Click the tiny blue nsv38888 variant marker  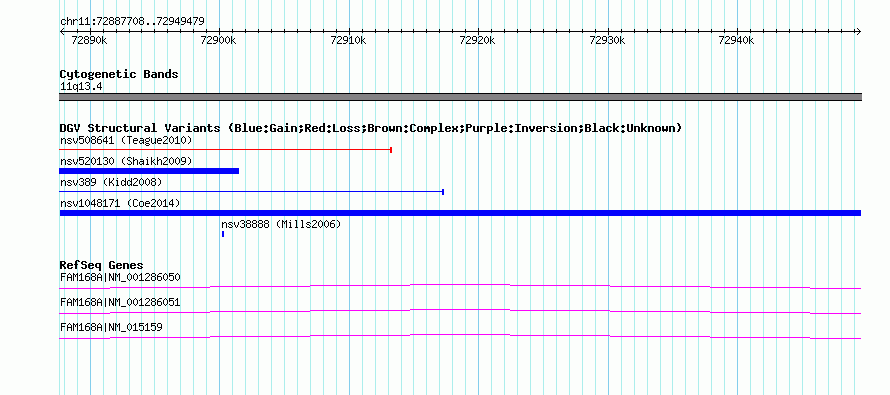coord(223,234)
